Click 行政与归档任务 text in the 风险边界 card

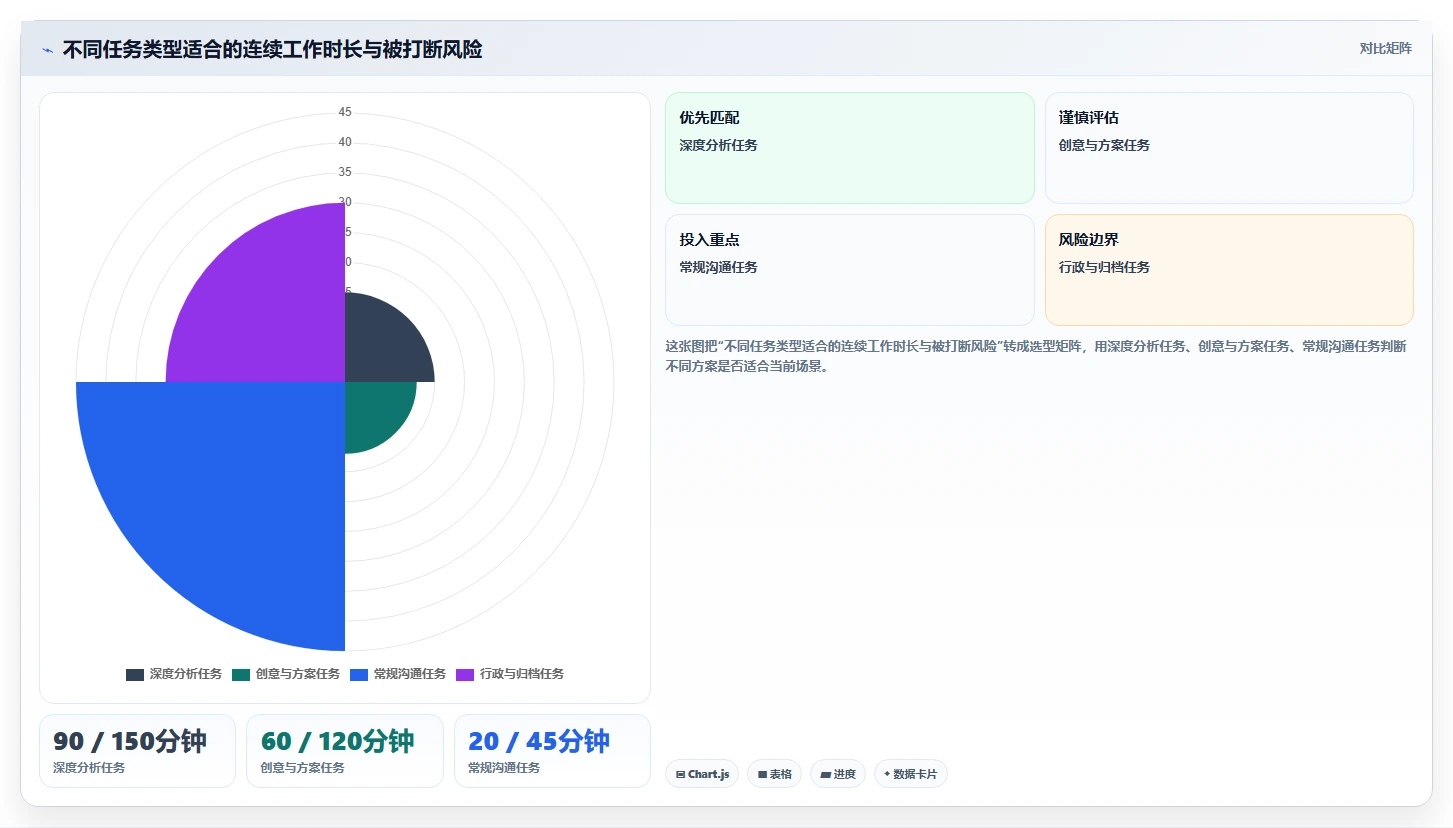point(1104,267)
